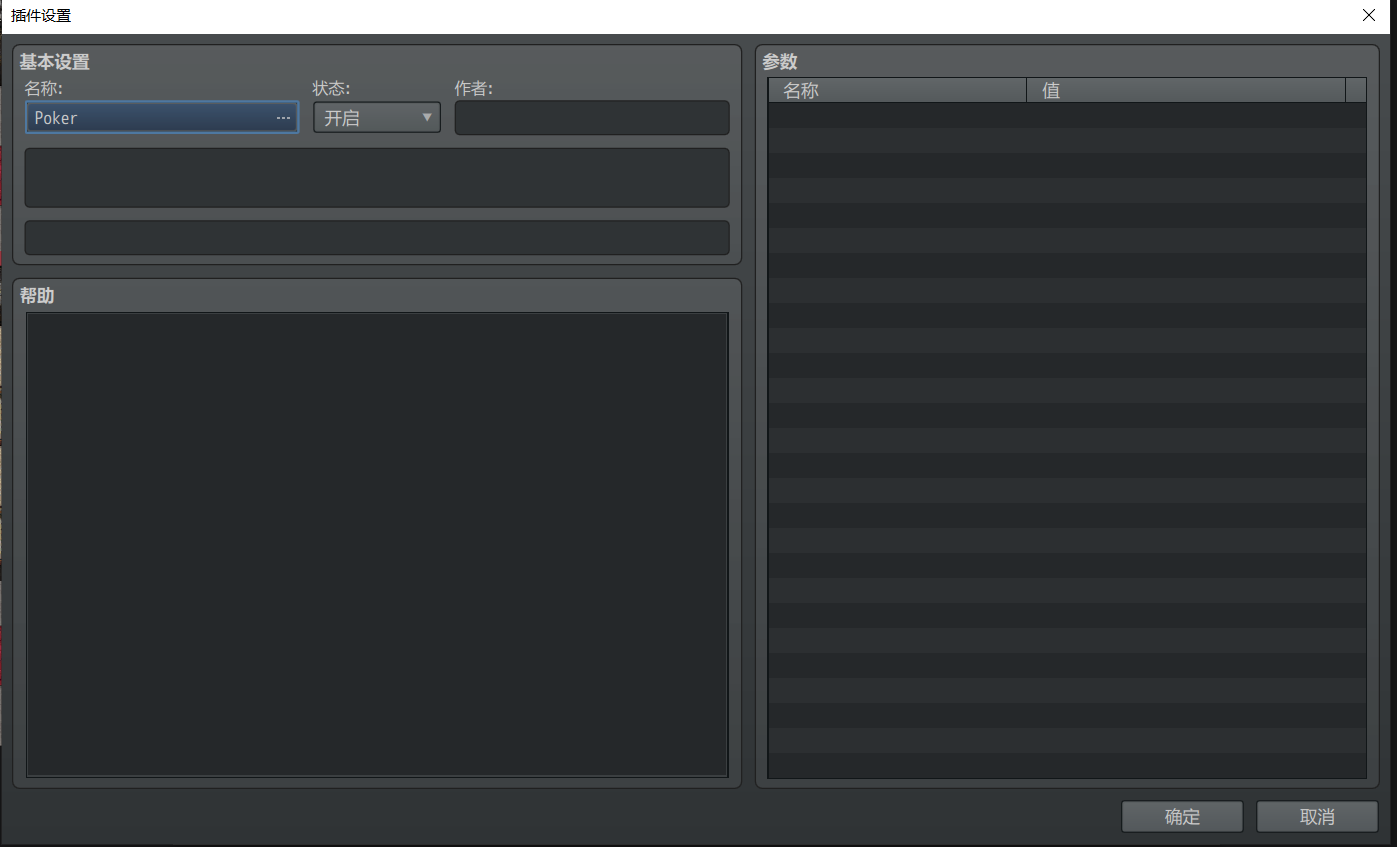Click inside the 帮助 help text area

pos(377,545)
